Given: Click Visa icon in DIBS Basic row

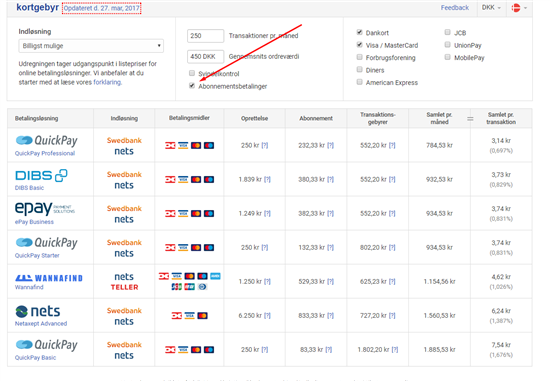Looking at the screenshot, I should pos(183,179).
